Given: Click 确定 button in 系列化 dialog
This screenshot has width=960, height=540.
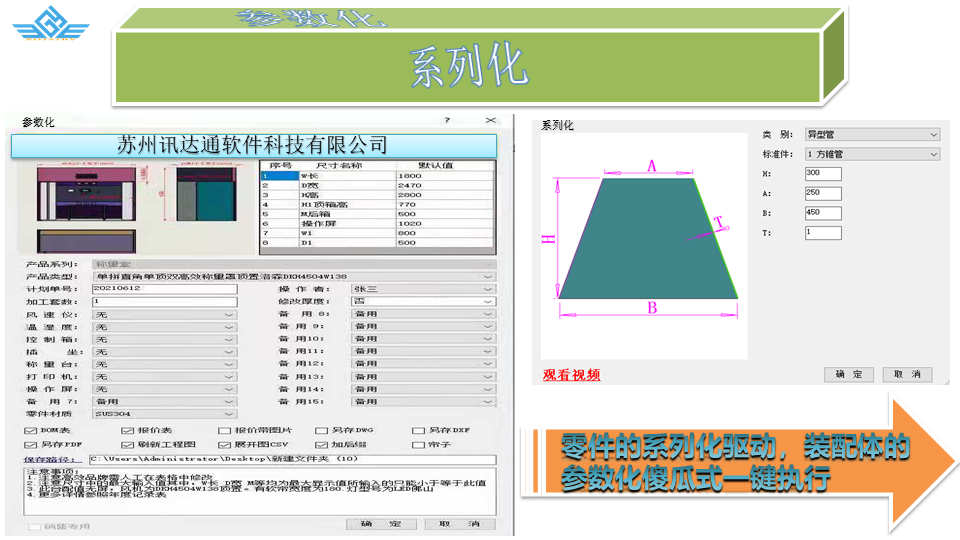Looking at the screenshot, I should tap(849, 374).
